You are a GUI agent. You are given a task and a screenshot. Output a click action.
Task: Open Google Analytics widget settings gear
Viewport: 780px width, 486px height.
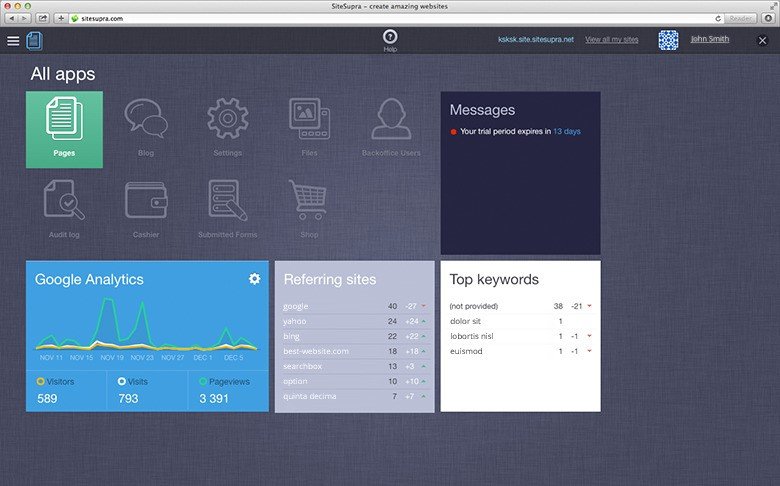click(254, 279)
